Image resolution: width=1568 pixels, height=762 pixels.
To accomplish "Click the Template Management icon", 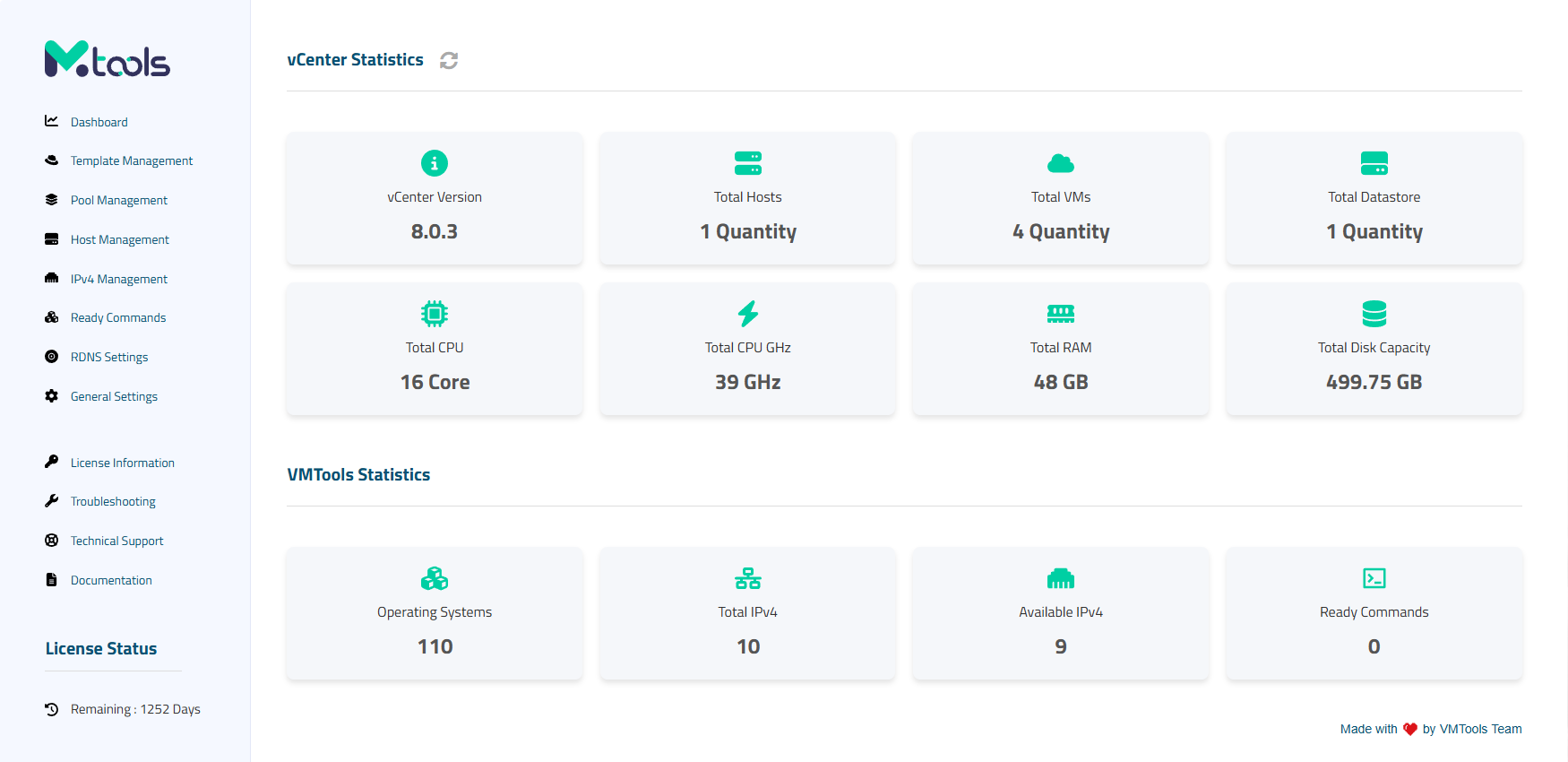I will pyautogui.click(x=52, y=160).
